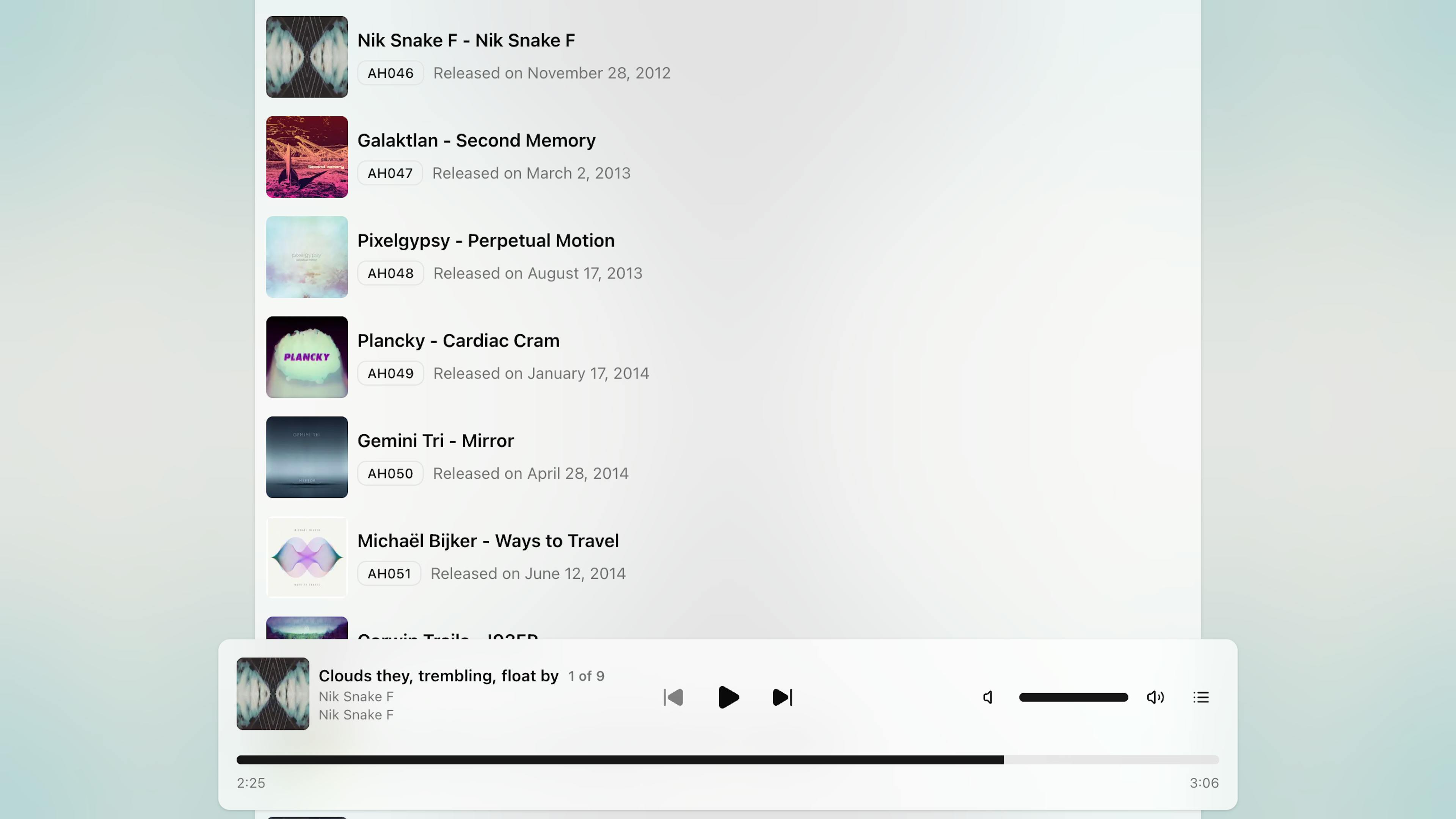
Task: Click the now-playing album artwork
Action: point(273,693)
